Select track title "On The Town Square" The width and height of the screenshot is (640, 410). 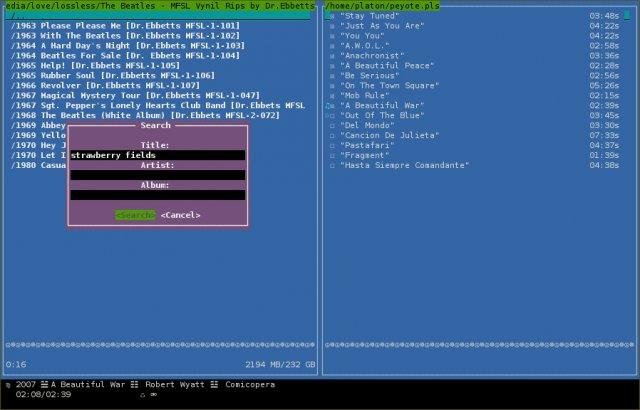click(x=390, y=86)
